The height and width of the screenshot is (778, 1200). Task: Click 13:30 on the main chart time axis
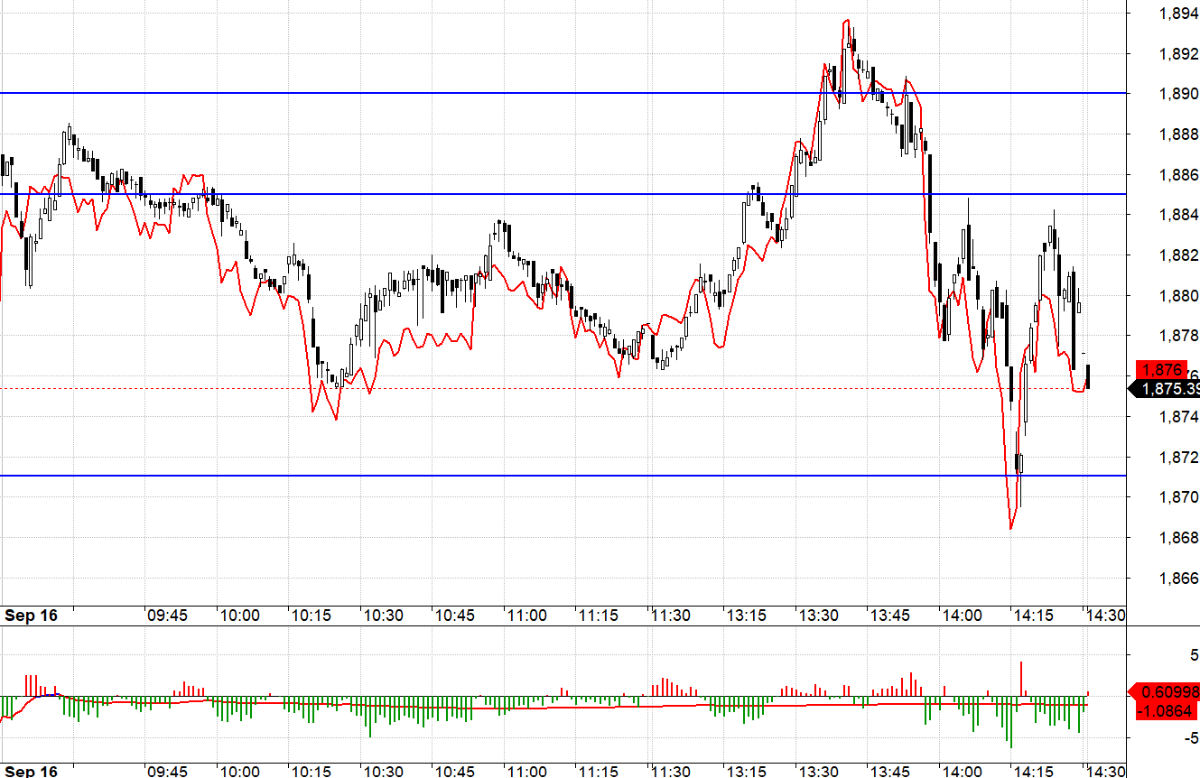point(816,616)
